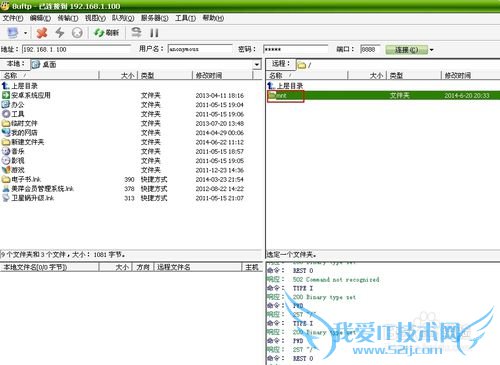Click date 2014-06-22 11:12 cell
Image resolution: width=500 pixels, height=365 pixels.
pos(220,142)
